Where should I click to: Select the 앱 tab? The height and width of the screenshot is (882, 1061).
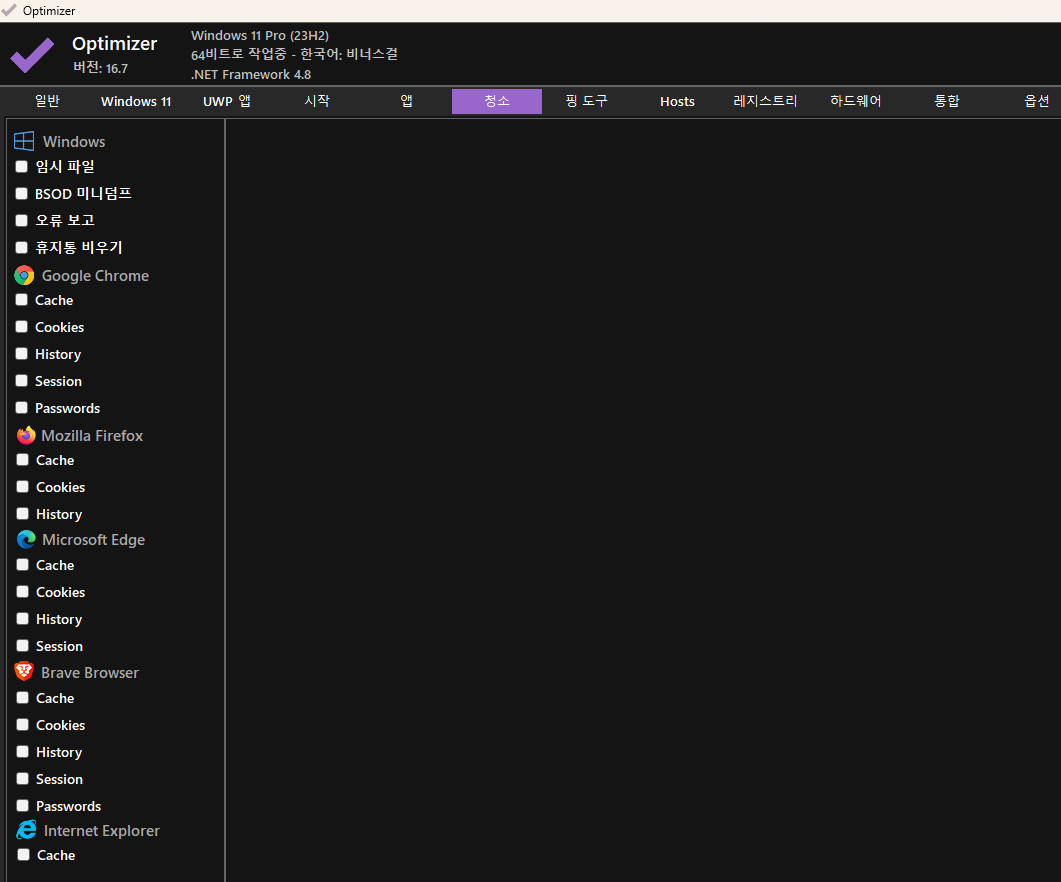click(407, 102)
